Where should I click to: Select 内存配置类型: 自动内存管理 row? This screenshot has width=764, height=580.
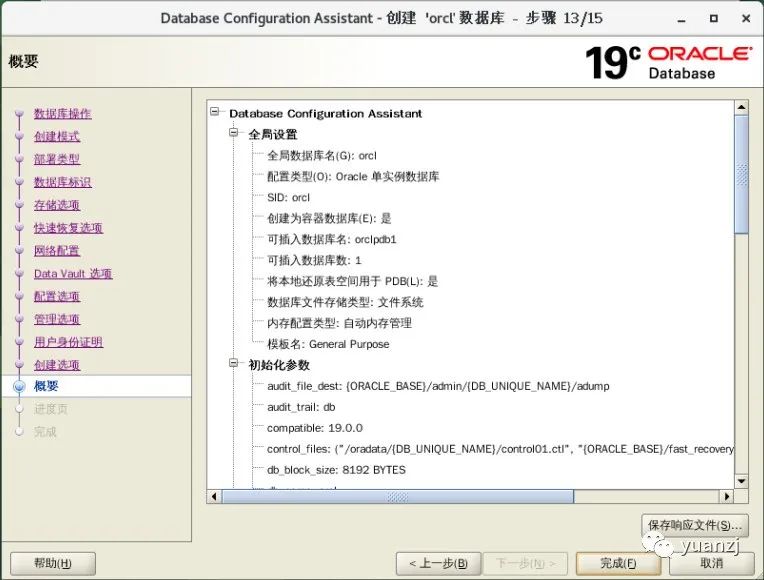pyautogui.click(x=339, y=324)
